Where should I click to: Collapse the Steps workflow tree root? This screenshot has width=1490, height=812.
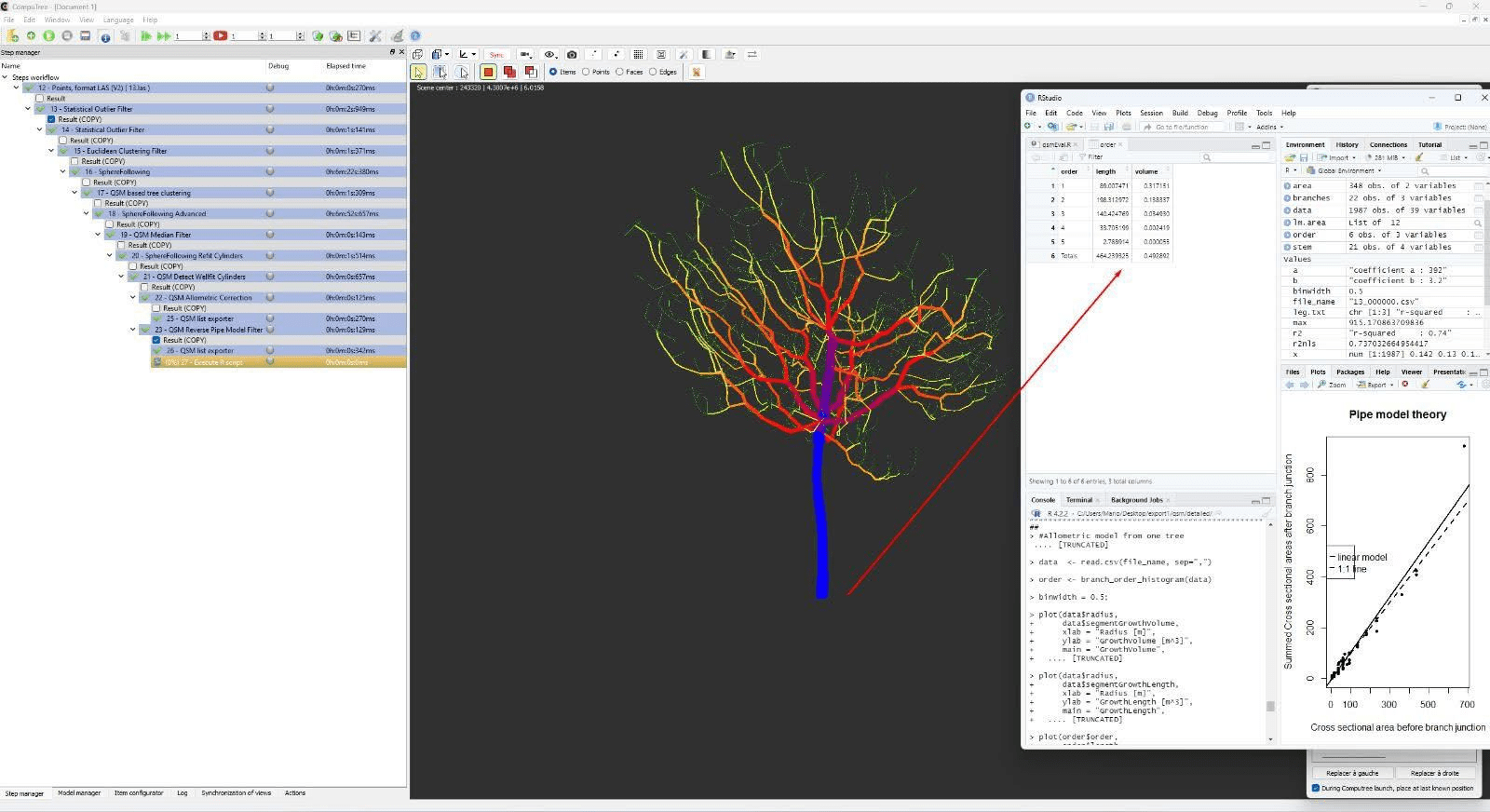[x=6, y=77]
